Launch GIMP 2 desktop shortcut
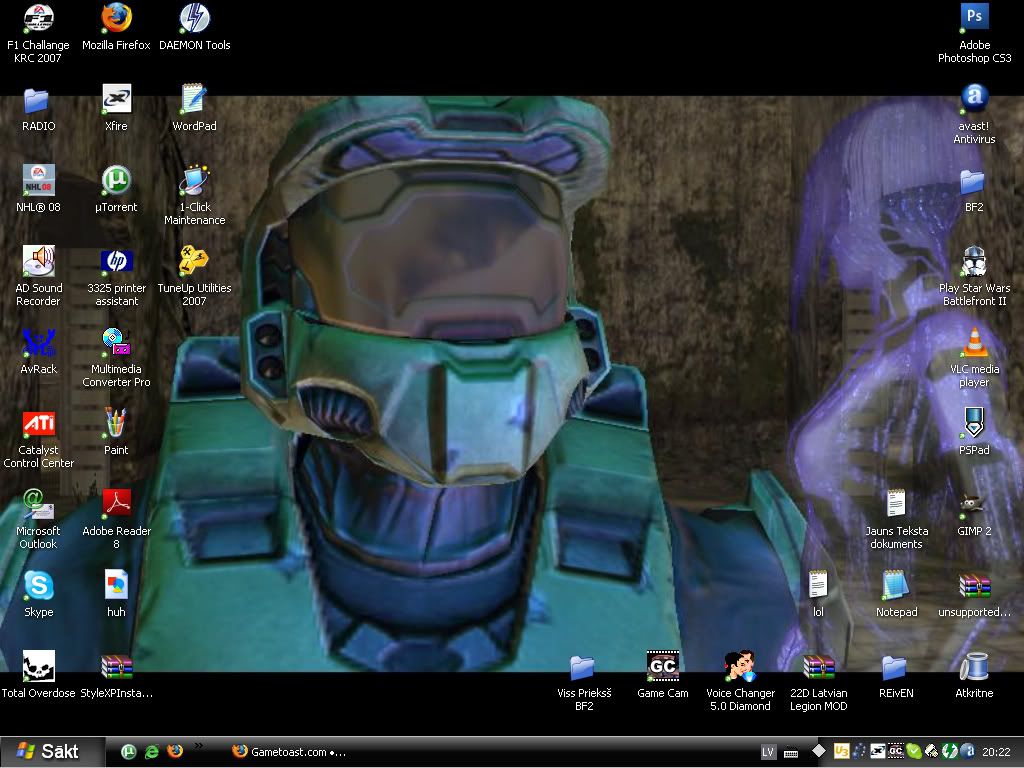1024x768 pixels. 974,513
